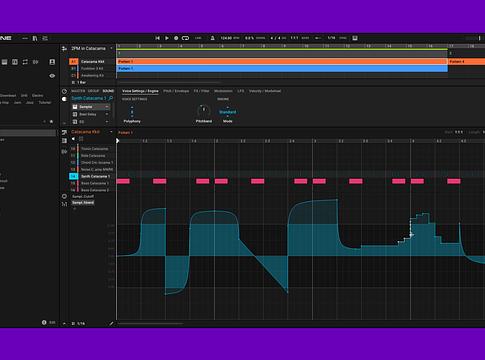Restart playback with the skip-to-start button
Screen dimensions: 485x360
[x=158, y=38]
